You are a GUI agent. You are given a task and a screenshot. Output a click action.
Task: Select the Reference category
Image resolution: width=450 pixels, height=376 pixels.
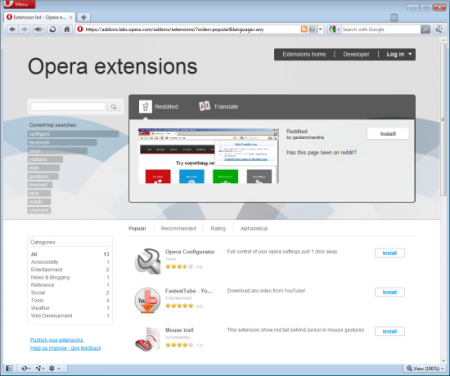tap(70, 285)
